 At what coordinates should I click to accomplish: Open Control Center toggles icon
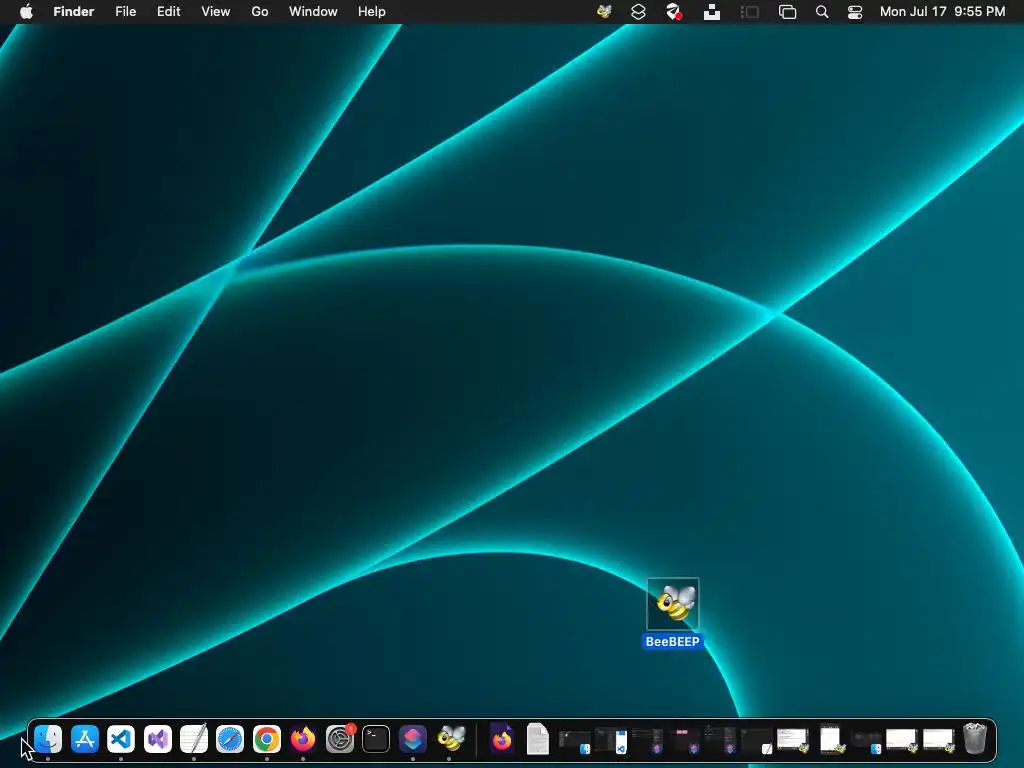pos(855,12)
